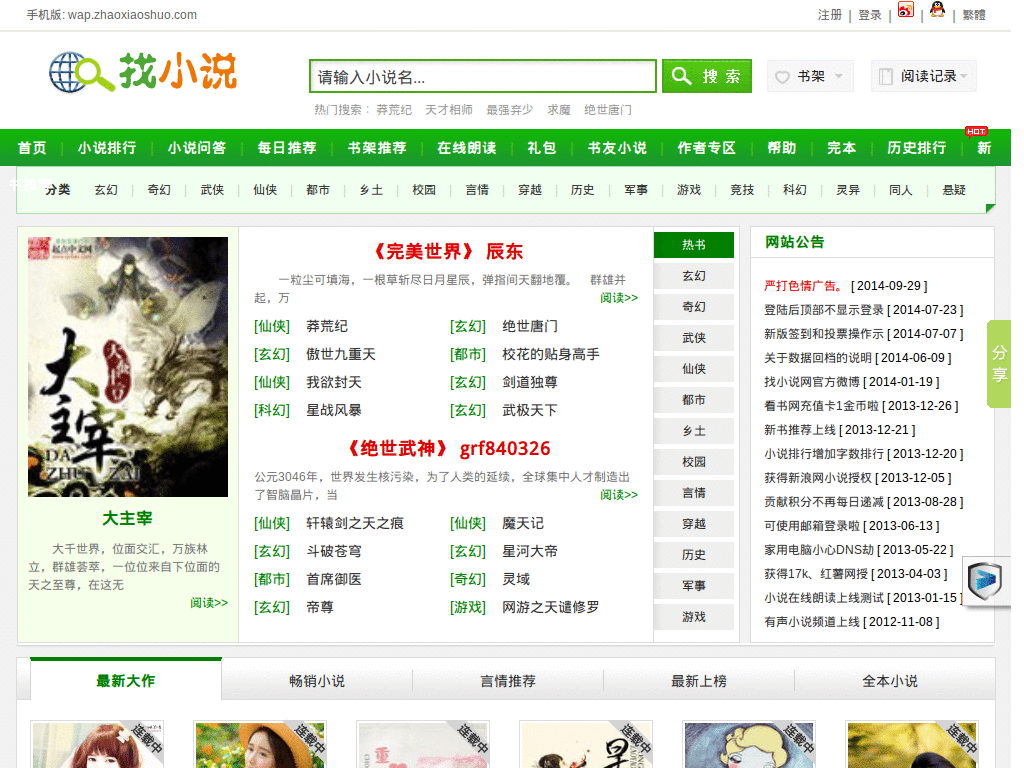The width and height of the screenshot is (1024, 768).
Task: Open the blue shield floating widget
Action: (985, 580)
